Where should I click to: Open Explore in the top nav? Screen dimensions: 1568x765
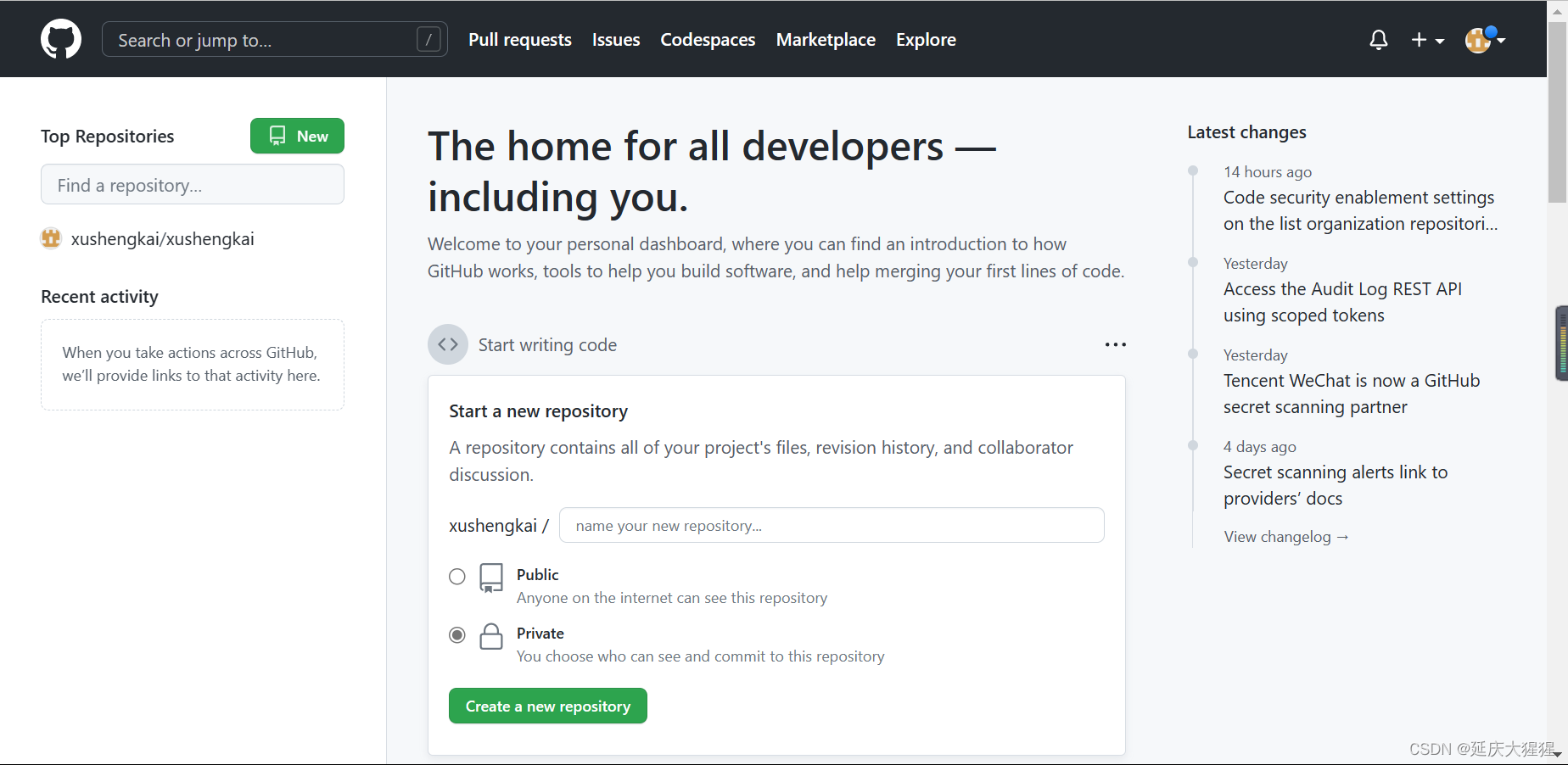coord(926,40)
